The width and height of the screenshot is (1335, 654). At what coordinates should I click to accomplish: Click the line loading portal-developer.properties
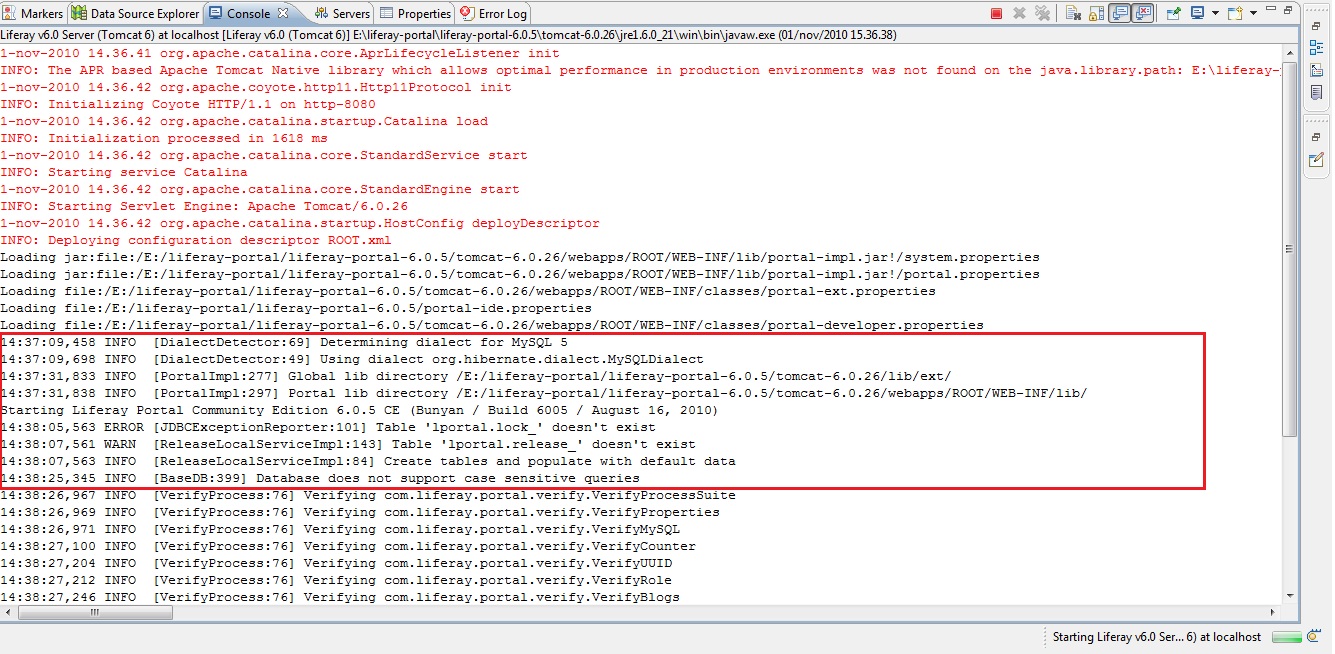pos(492,325)
